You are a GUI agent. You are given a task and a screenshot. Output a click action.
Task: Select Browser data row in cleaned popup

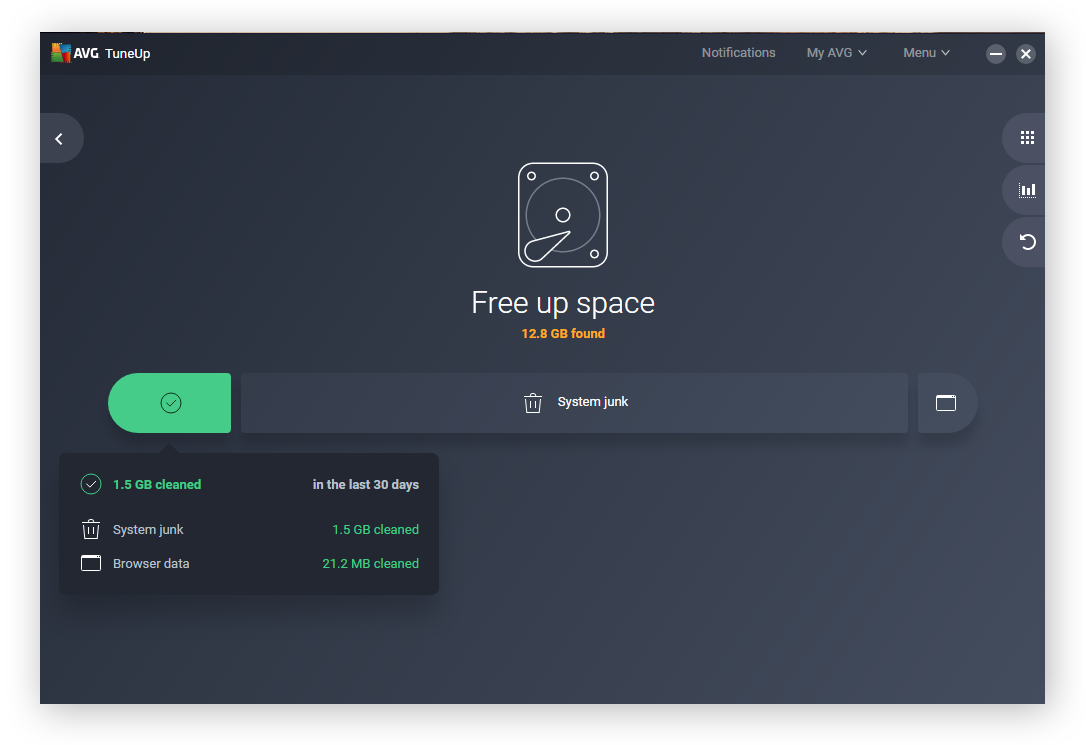(x=151, y=564)
